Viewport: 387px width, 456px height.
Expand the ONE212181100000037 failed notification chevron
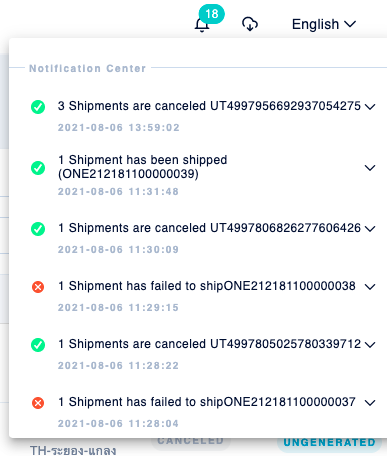coord(370,403)
